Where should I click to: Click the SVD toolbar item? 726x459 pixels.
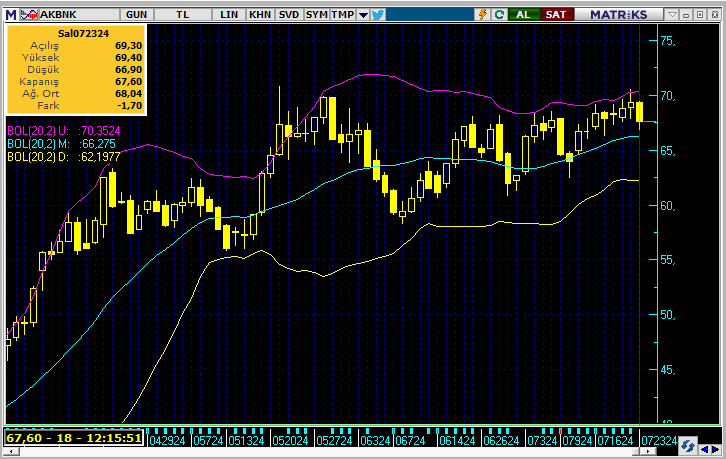point(289,14)
